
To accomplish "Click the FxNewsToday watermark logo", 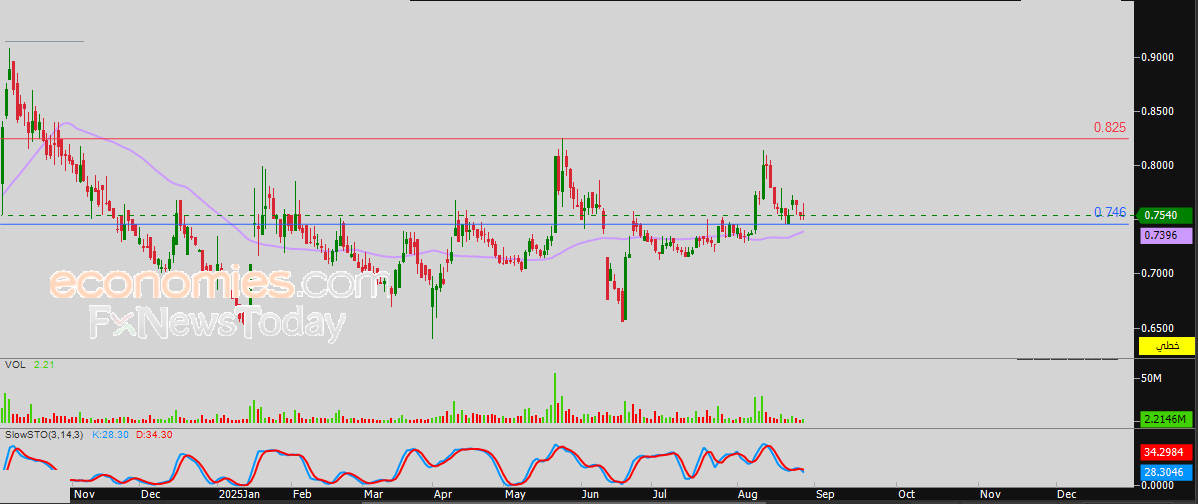I will (x=217, y=324).
